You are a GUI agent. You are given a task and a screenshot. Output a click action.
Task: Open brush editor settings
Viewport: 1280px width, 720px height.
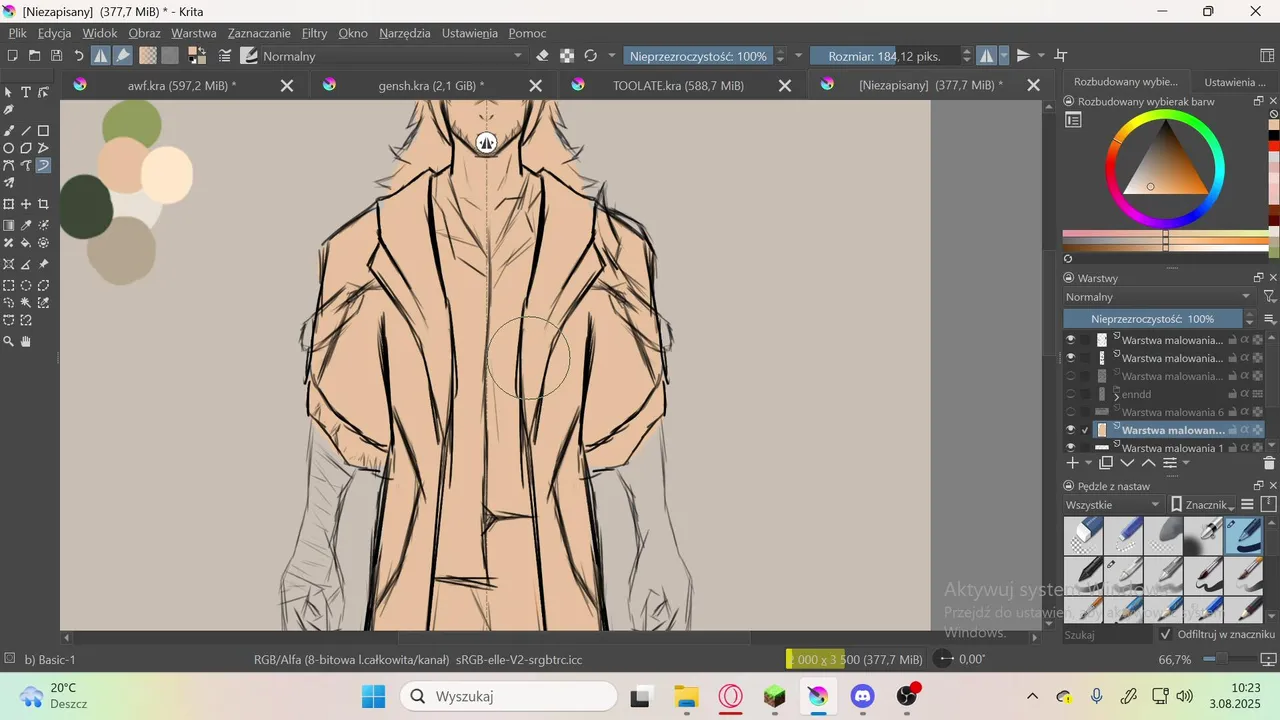coord(225,56)
